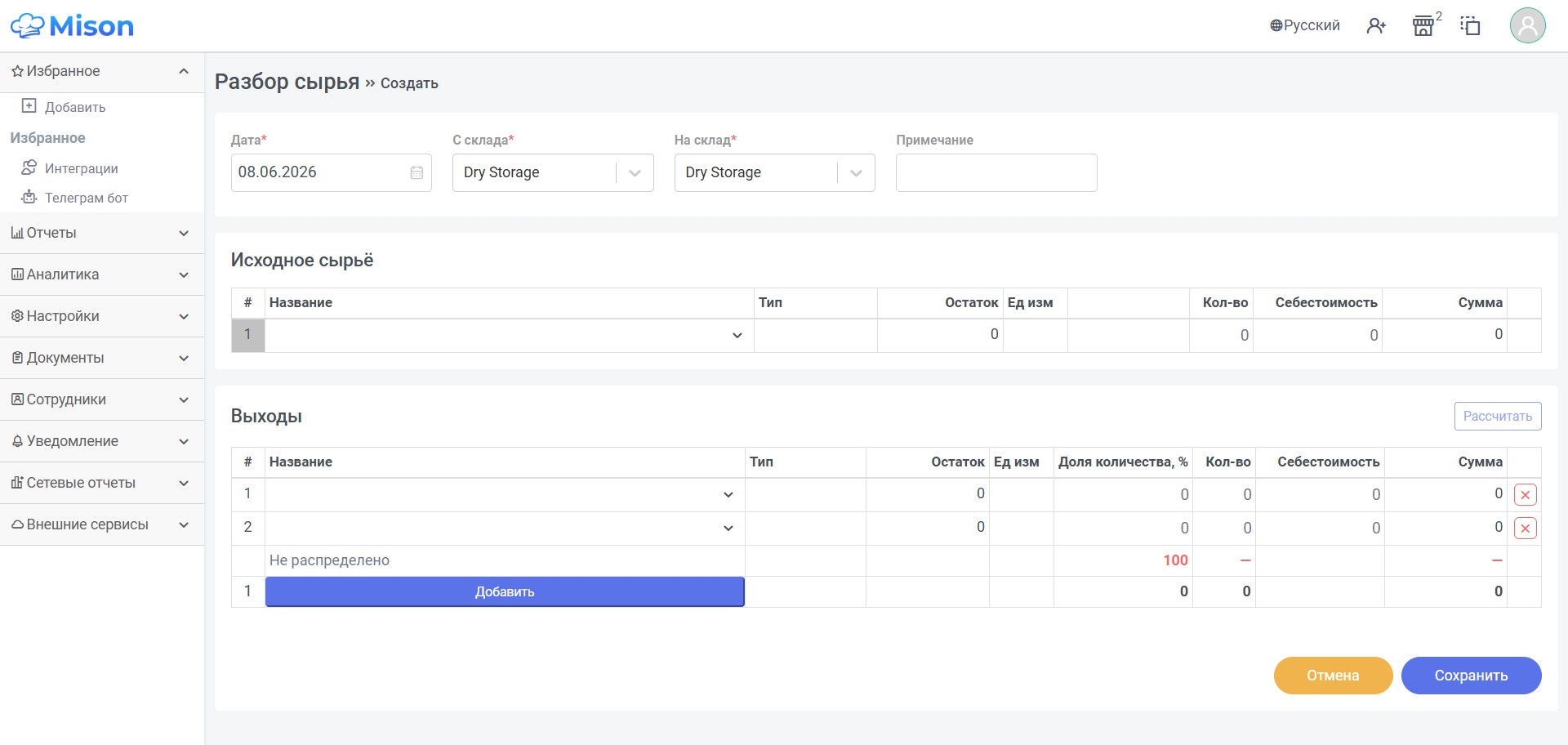
Task: Click the copy layout icon in header
Action: (x=1470, y=26)
